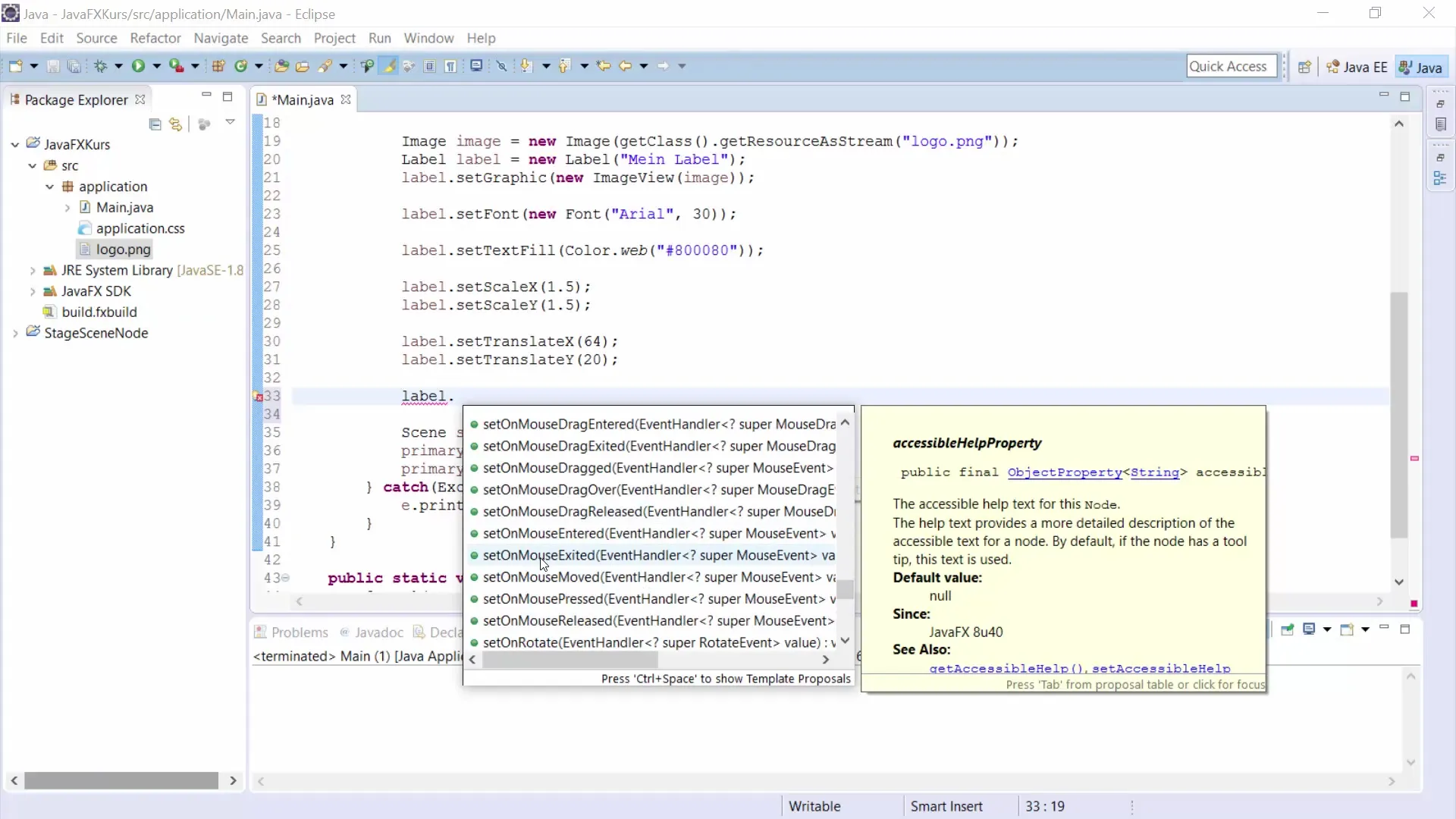Expand the Main.java tree node
Screen dimensions: 1456x819
[x=67, y=207]
